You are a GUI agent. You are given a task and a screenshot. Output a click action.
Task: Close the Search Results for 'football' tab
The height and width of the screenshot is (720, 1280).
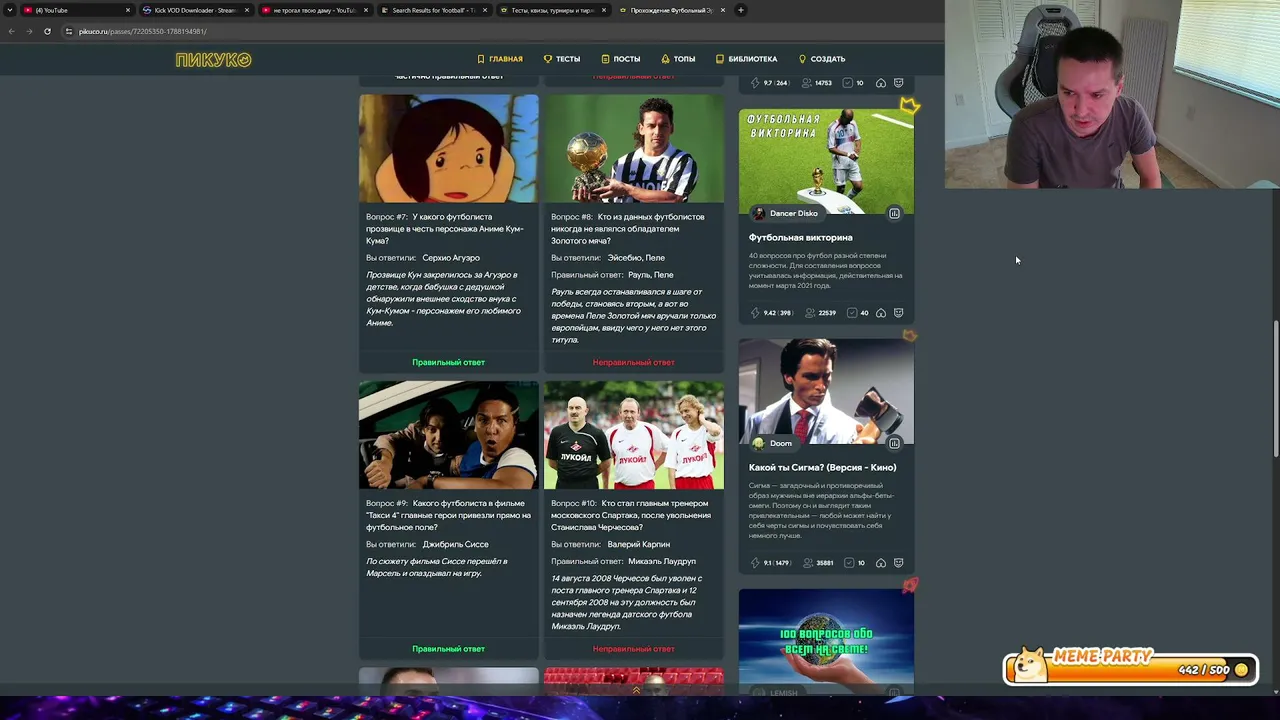coord(485,10)
